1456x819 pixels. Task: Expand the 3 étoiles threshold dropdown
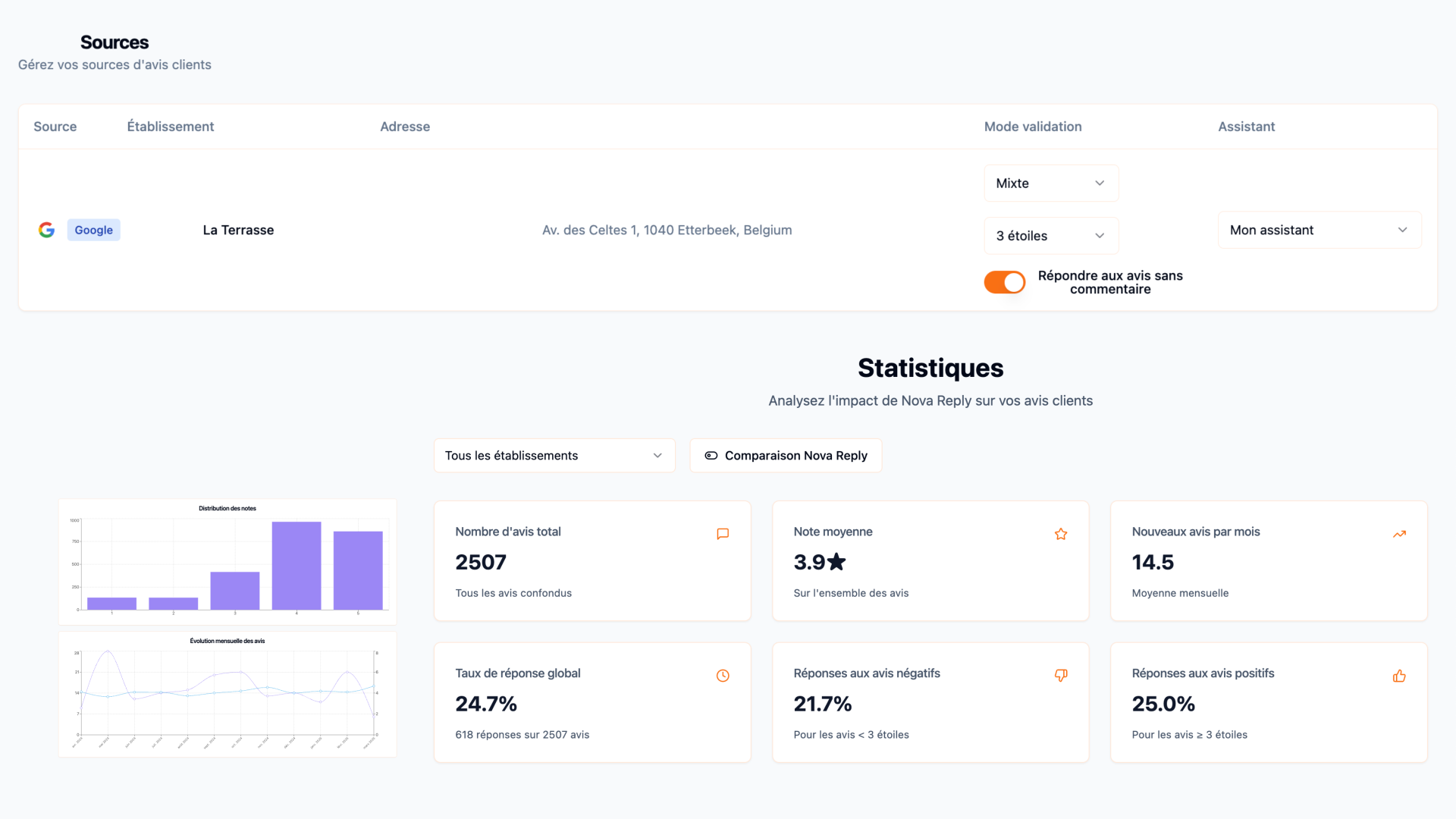(1050, 236)
